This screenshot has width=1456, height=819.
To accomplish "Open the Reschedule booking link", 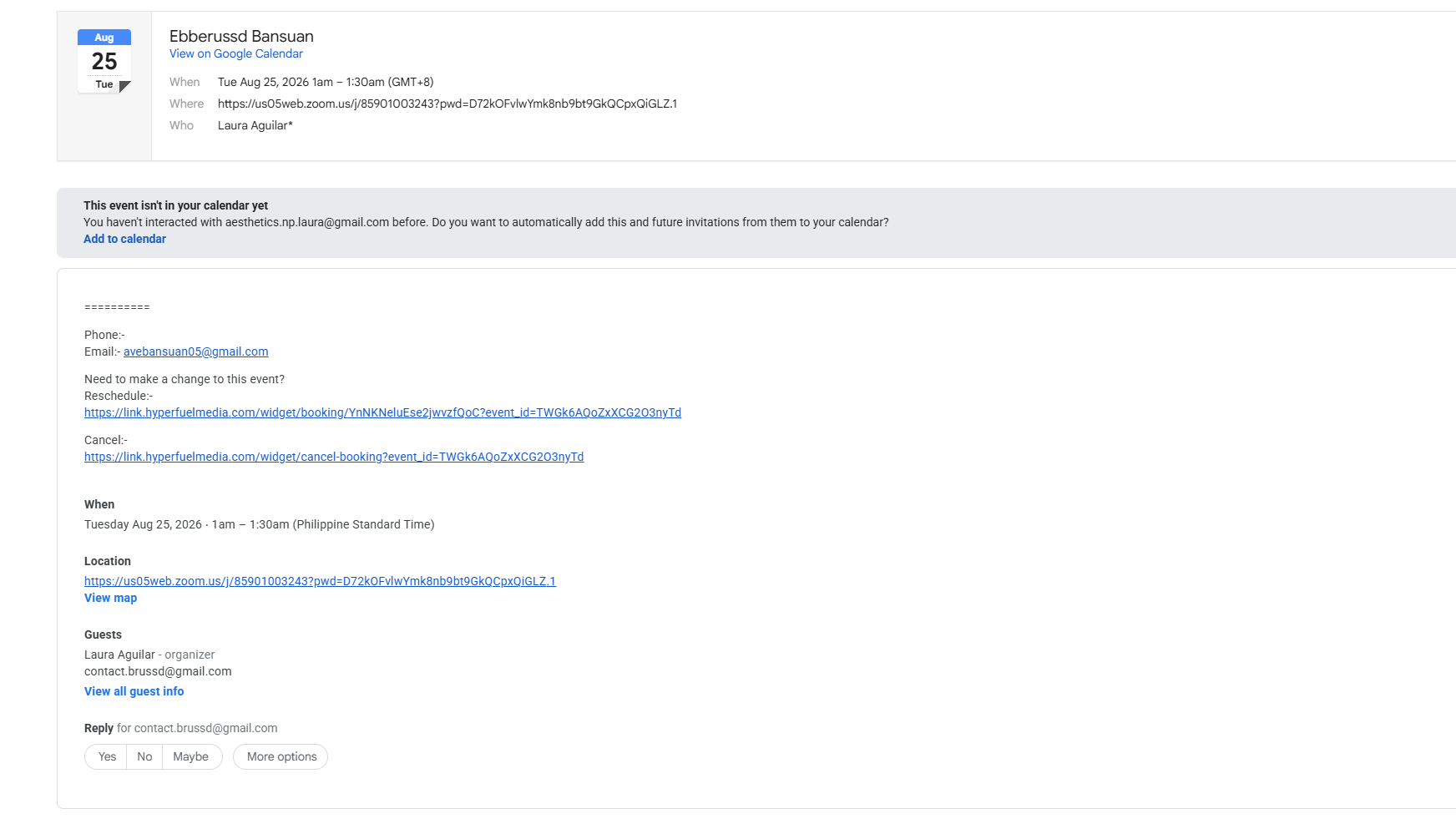I will coord(382,412).
